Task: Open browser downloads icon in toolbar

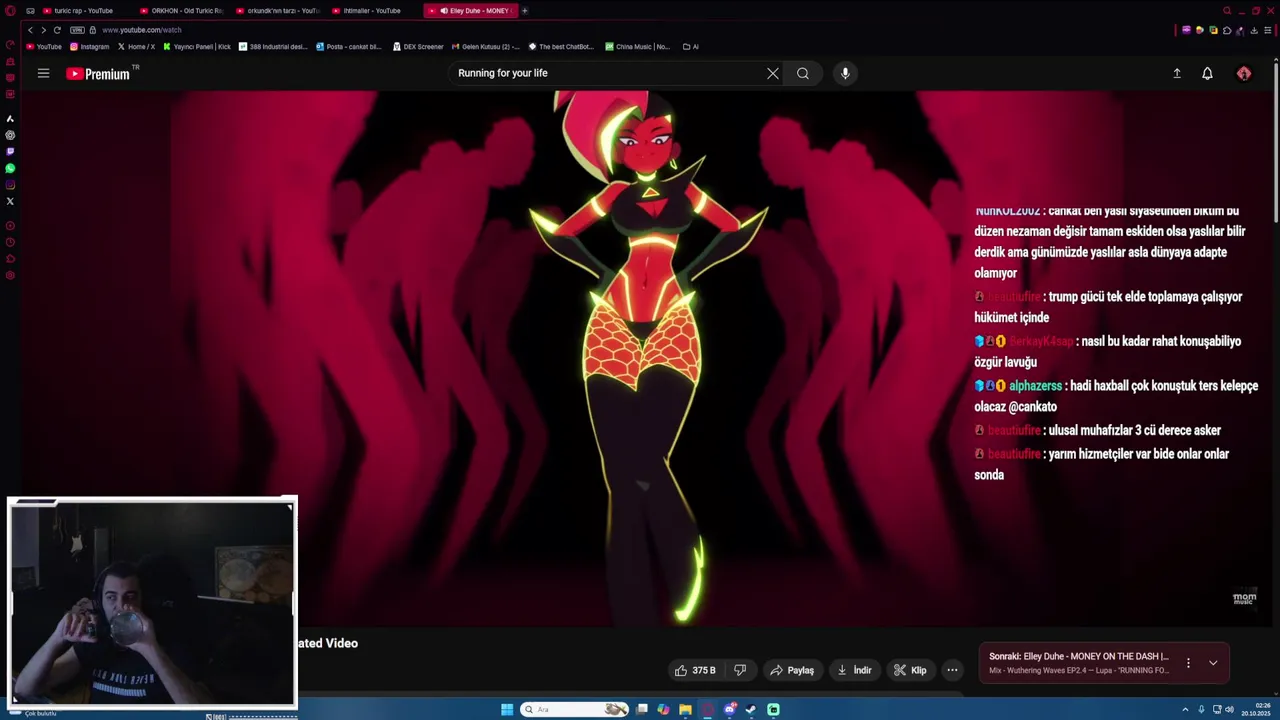Action: (x=1254, y=30)
